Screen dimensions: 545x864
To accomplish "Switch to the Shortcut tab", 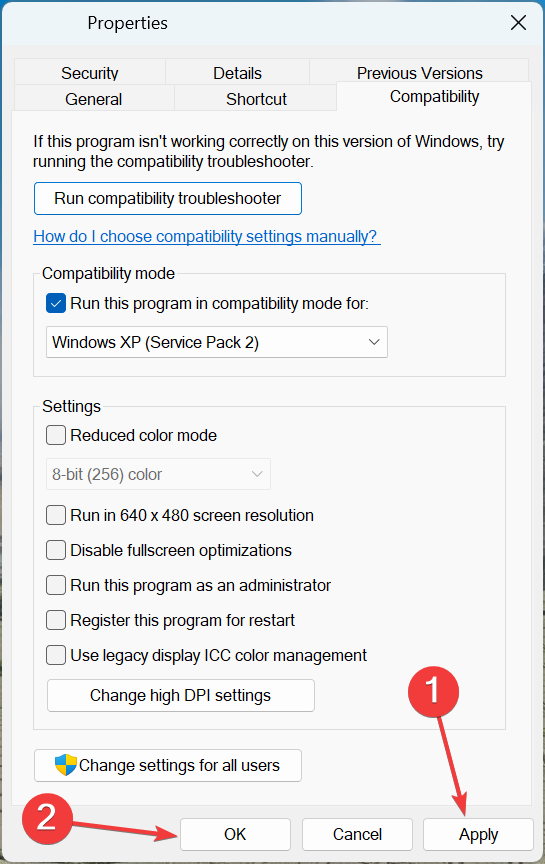I will click(256, 99).
